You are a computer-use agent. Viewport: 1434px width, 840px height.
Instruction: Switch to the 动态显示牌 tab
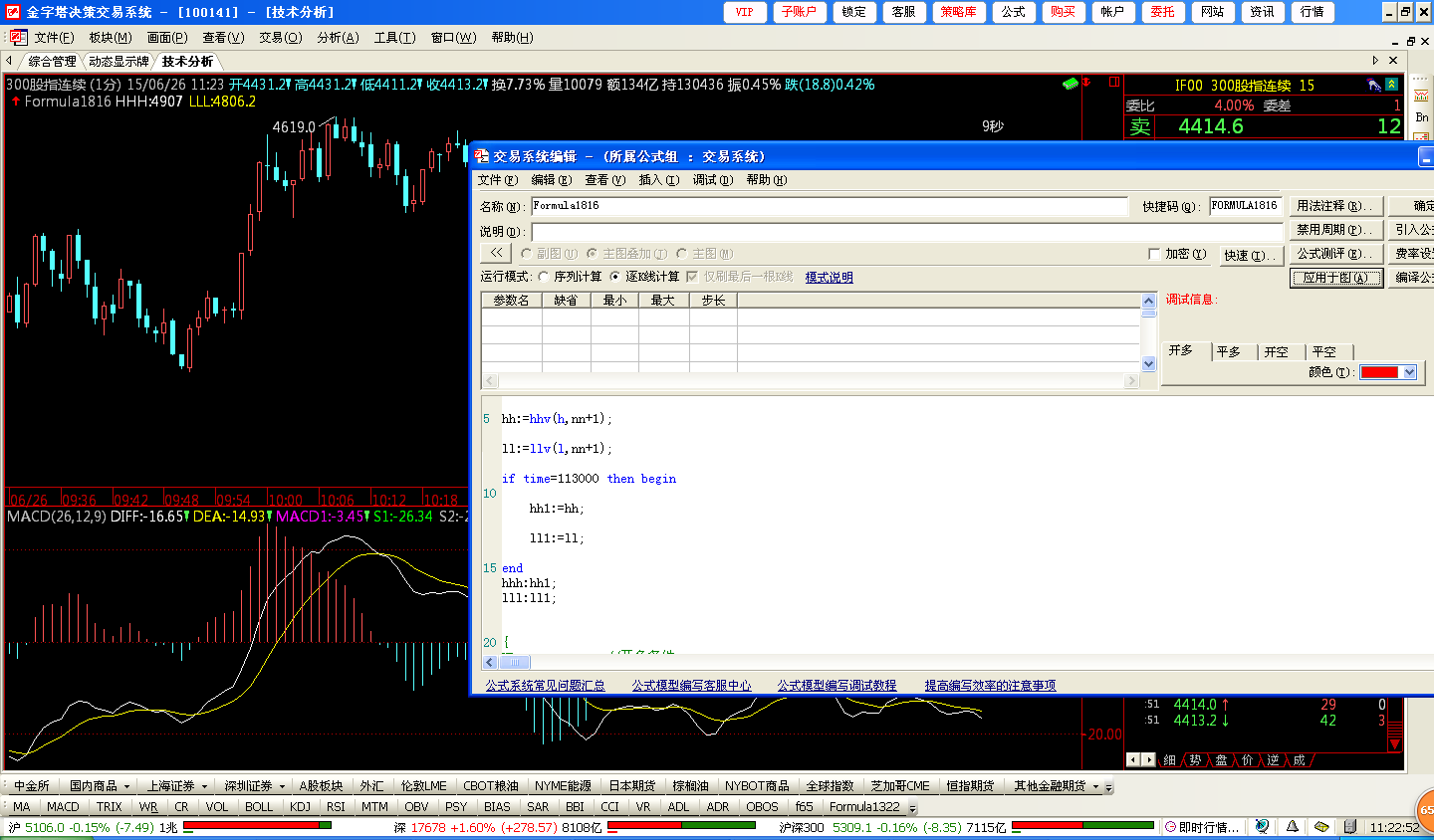coord(119,62)
